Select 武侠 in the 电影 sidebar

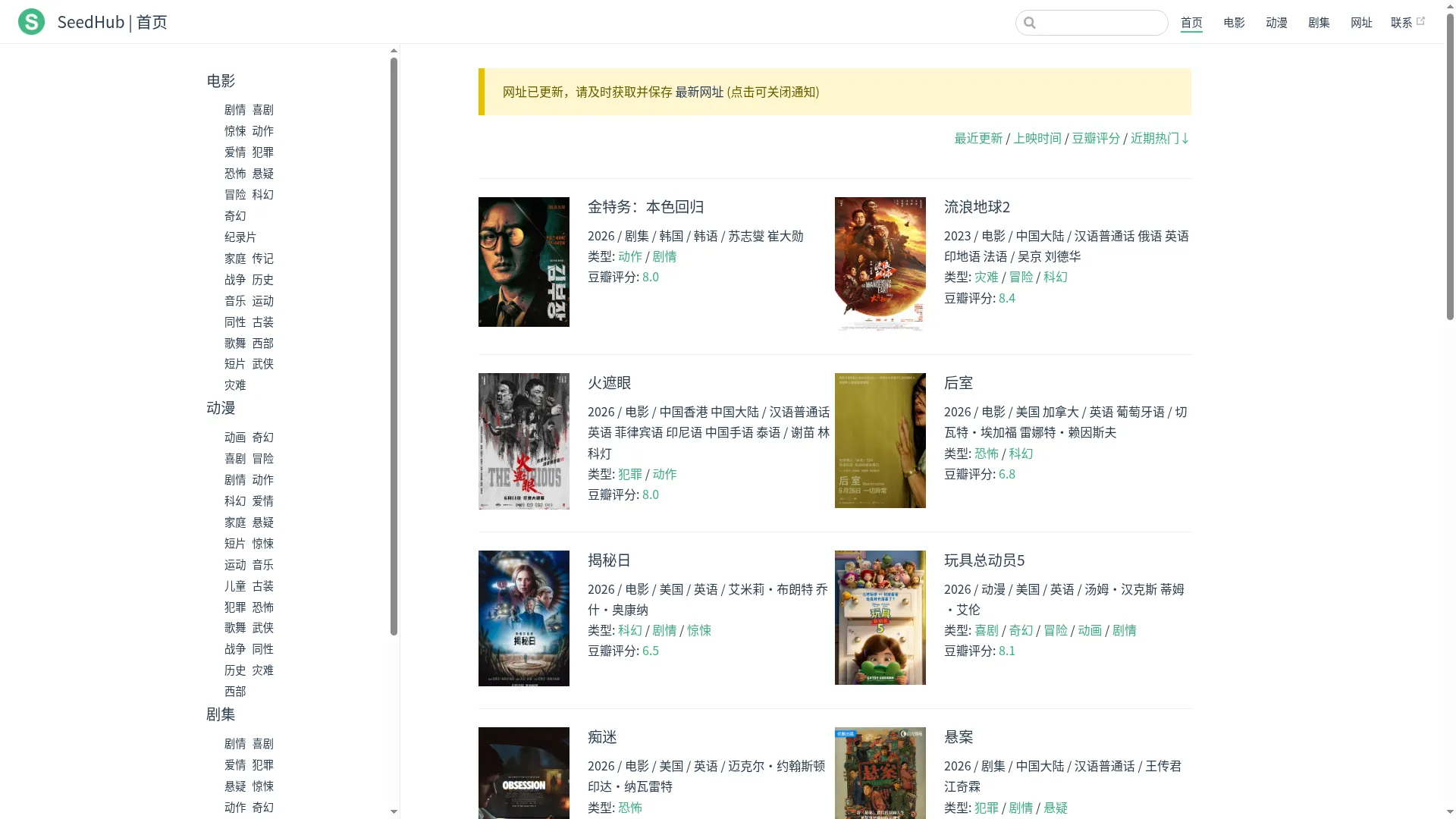click(262, 364)
